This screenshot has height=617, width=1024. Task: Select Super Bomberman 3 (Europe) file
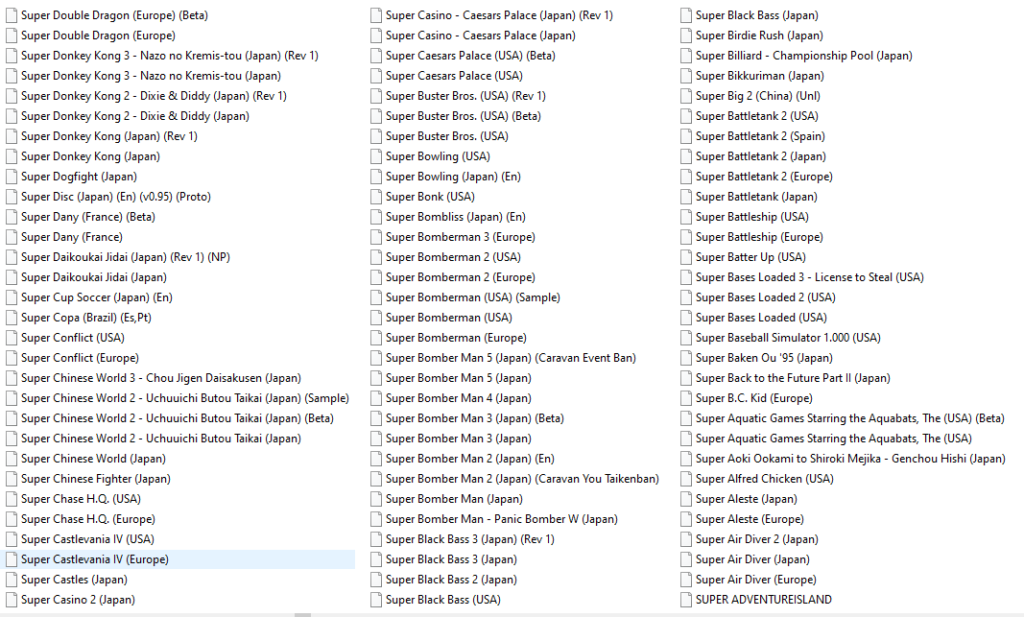click(460, 237)
